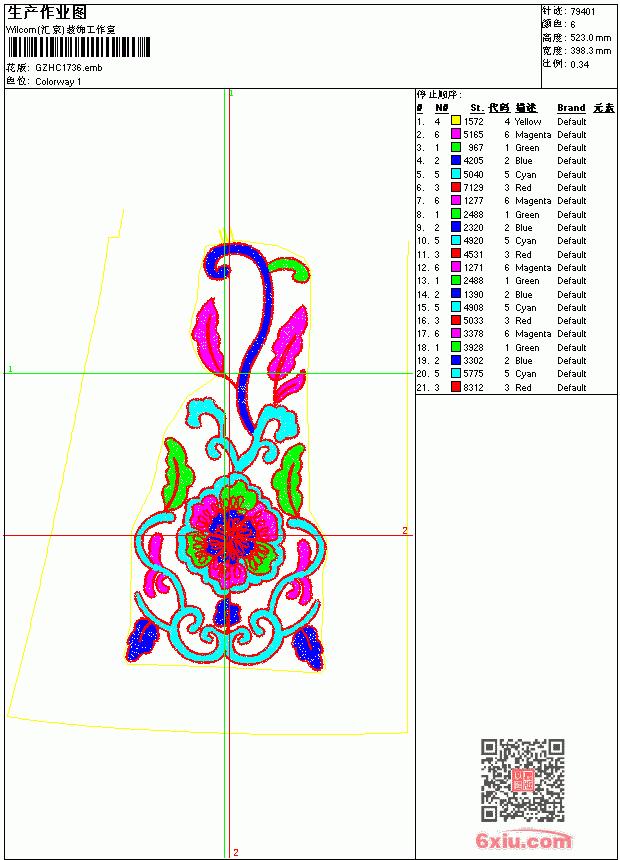Screen dimensions: 620x860
Task: Click the green swatch beside stitch count 967
Action: [x=455, y=147]
